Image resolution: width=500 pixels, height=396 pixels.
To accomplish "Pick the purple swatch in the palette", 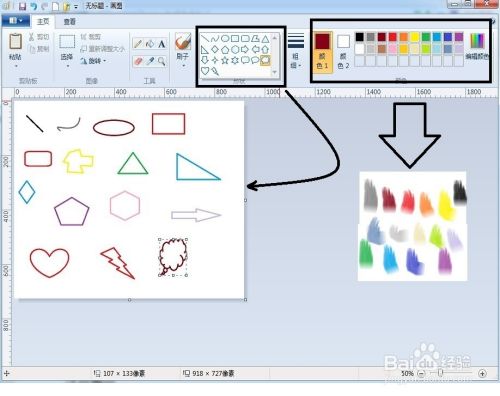I will coord(459,37).
